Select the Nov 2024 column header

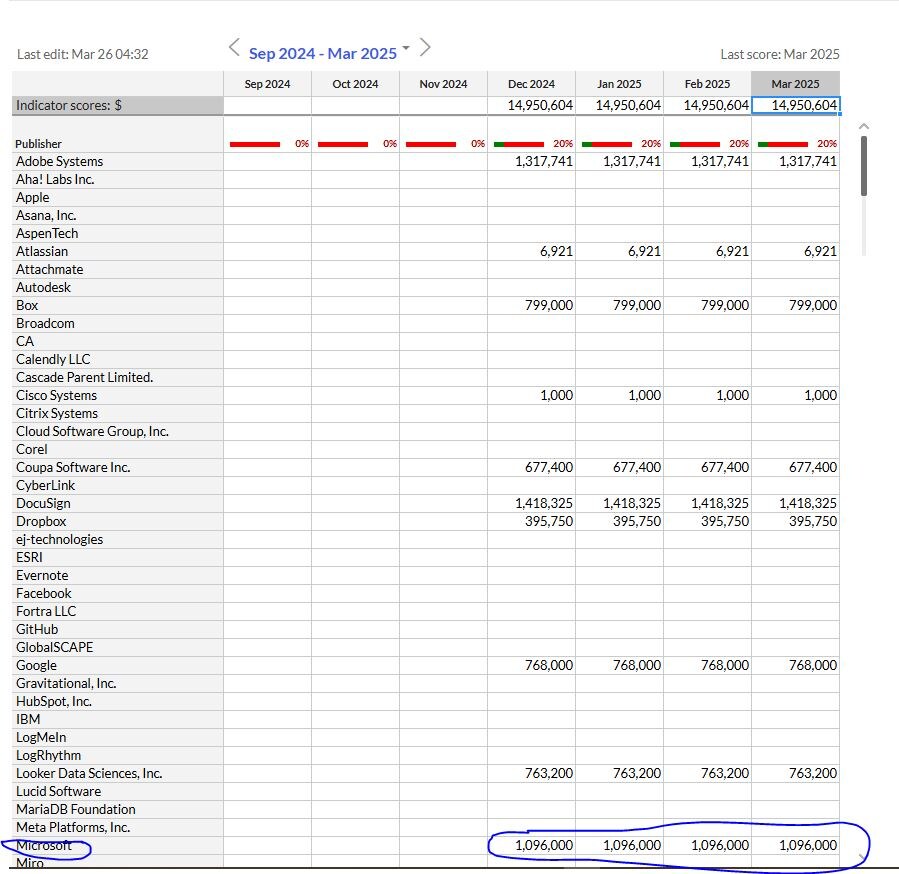[443, 84]
